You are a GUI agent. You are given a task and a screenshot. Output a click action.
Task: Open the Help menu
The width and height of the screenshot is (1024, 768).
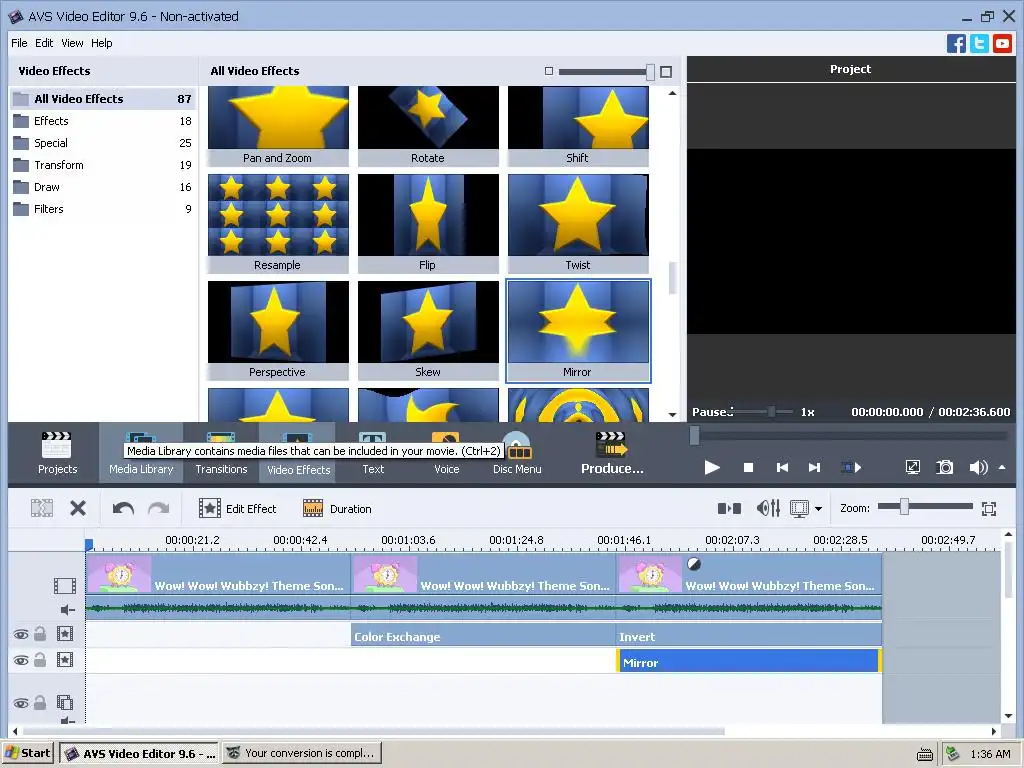101,43
